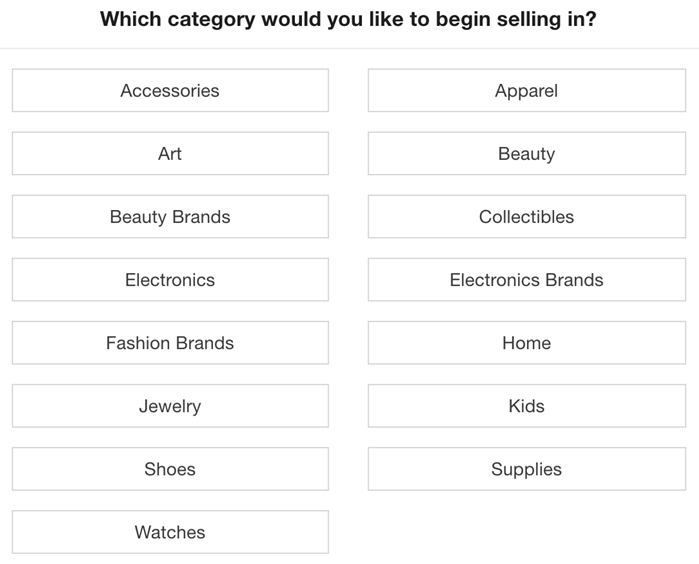This screenshot has height=564, width=699.
Task: Choose the Electronics Brands option
Action: coord(526,280)
